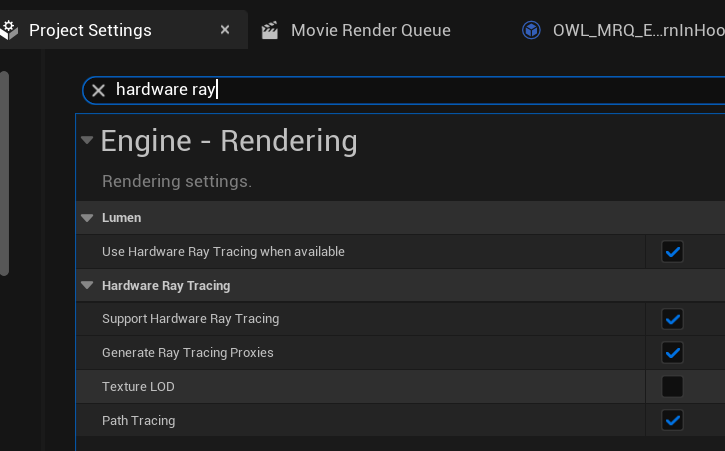
Task: Click the 'Generate Ray Tracing Proxies' label
Action: click(188, 353)
